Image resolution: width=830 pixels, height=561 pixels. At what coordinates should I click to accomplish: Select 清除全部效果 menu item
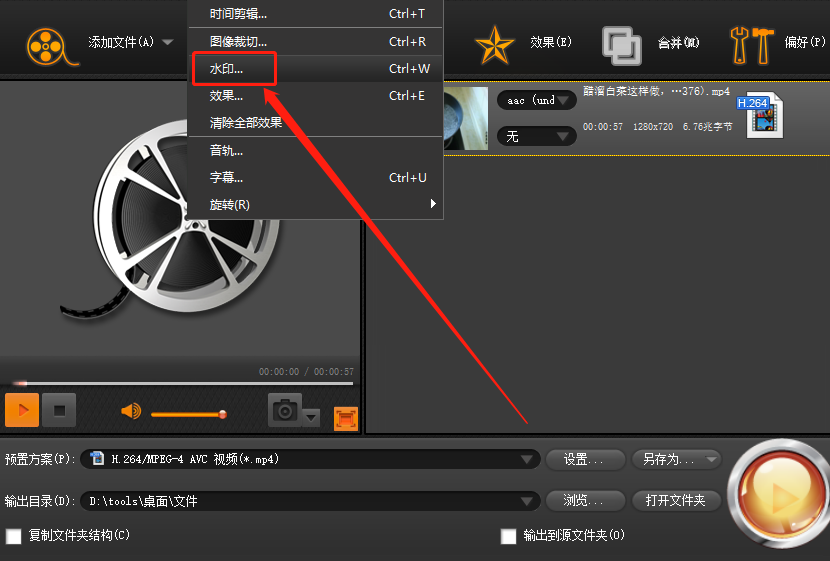[315, 123]
